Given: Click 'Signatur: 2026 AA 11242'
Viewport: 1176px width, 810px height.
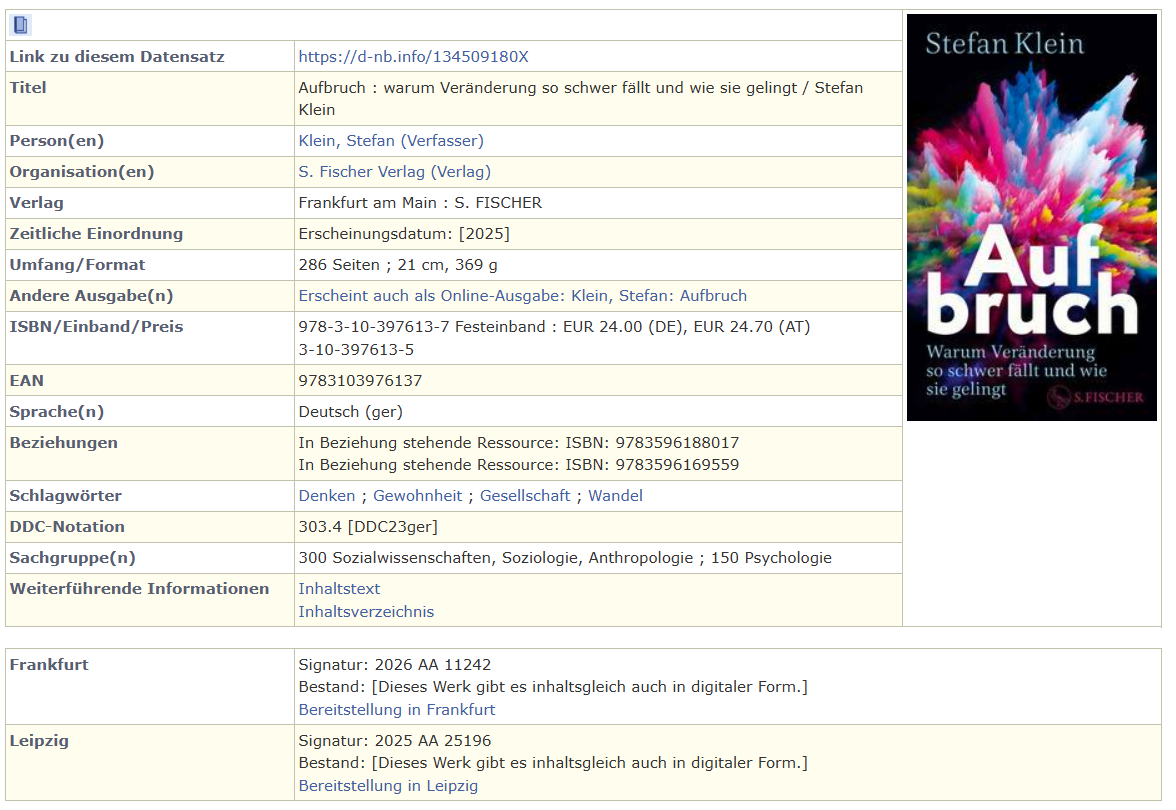Looking at the screenshot, I should [x=394, y=665].
